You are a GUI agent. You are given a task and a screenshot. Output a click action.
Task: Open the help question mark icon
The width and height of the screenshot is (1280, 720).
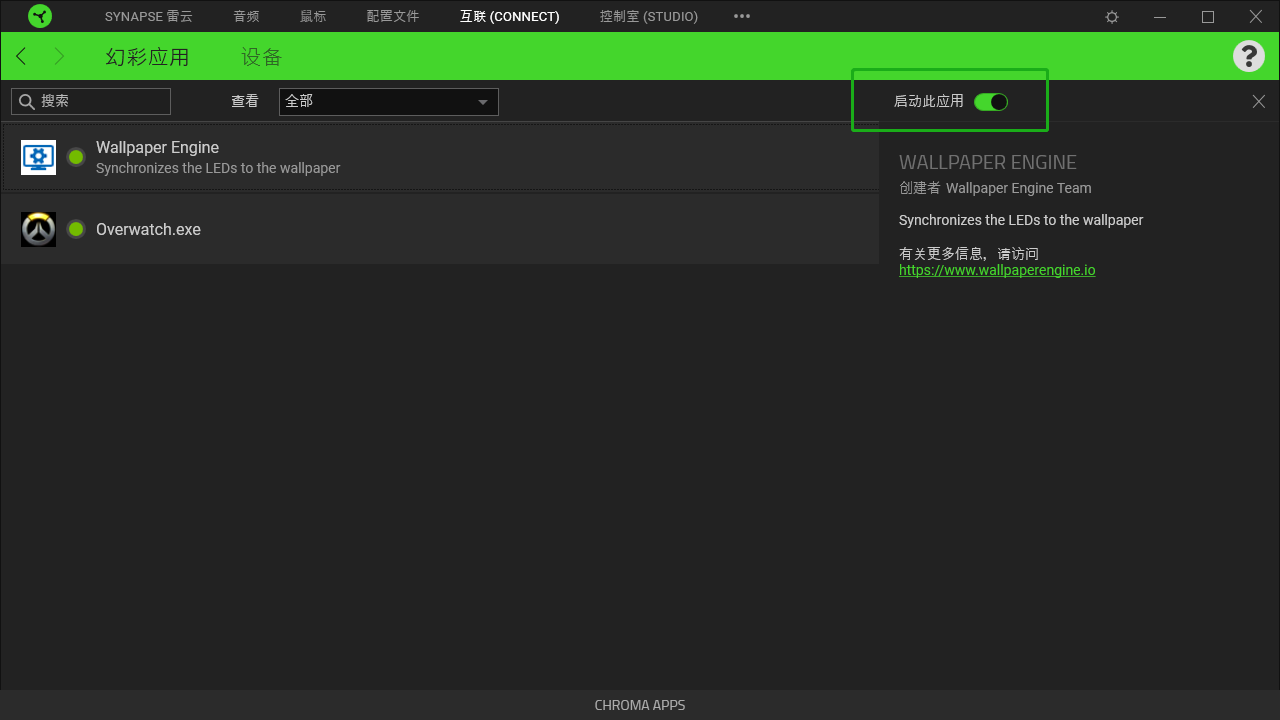[x=1249, y=56]
